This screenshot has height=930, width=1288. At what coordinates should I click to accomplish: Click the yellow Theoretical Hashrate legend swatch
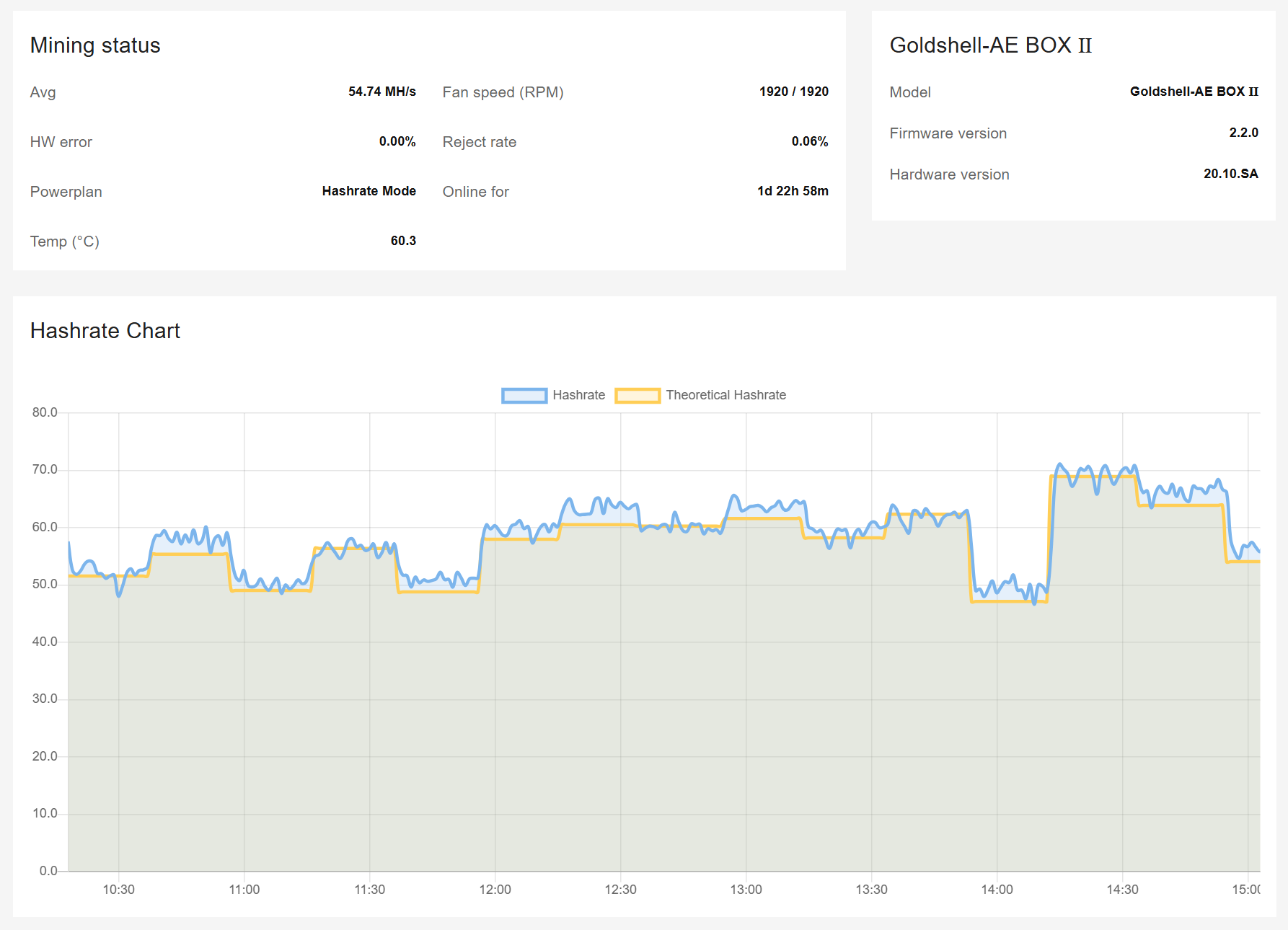(x=638, y=395)
